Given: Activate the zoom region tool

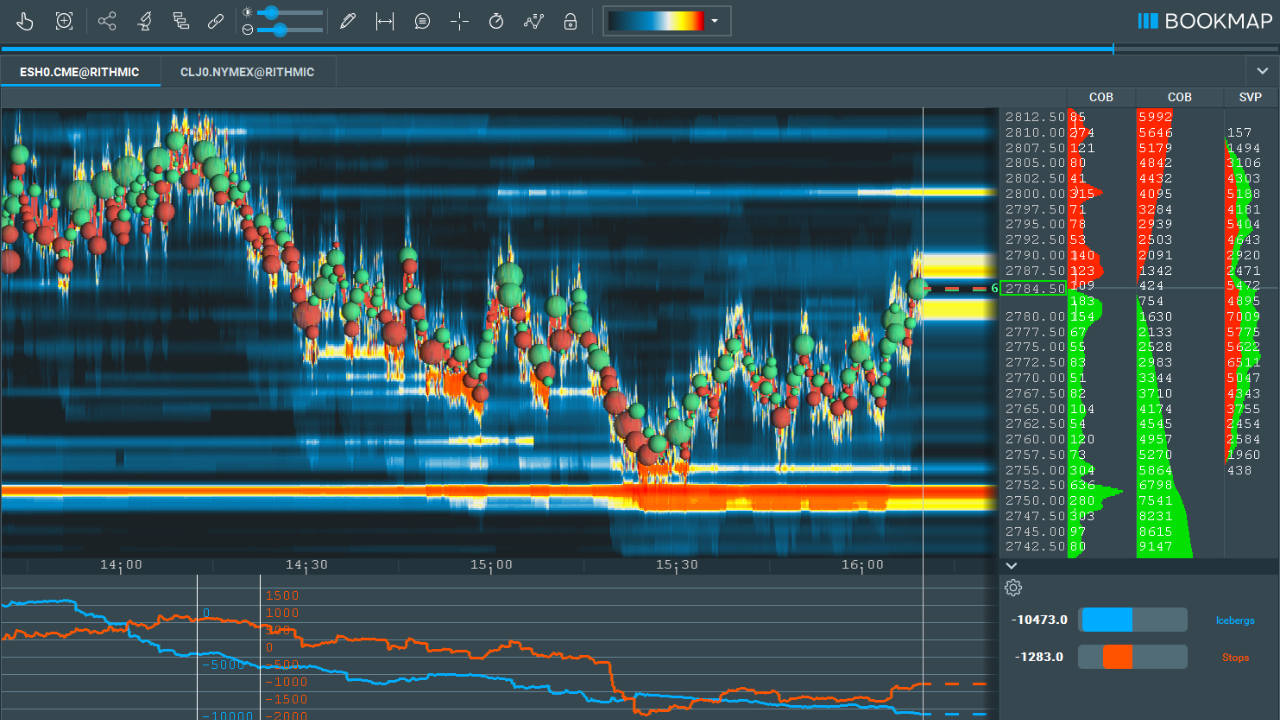Looking at the screenshot, I should [x=64, y=21].
